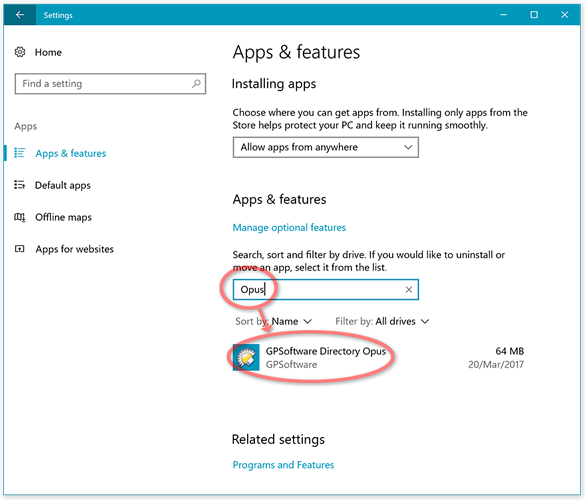This screenshot has width=585, height=500.
Task: Expand the Sort by Name dropdown
Action: click(273, 321)
